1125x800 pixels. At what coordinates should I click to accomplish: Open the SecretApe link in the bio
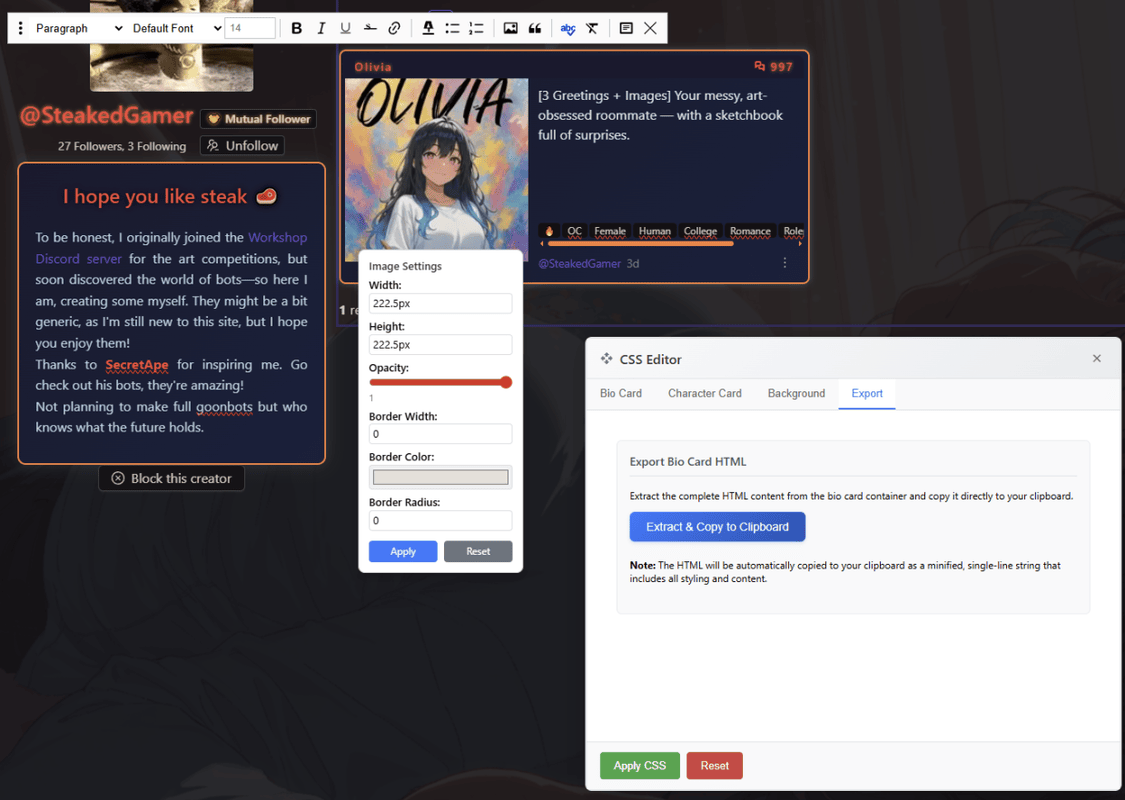pyautogui.click(x=137, y=364)
